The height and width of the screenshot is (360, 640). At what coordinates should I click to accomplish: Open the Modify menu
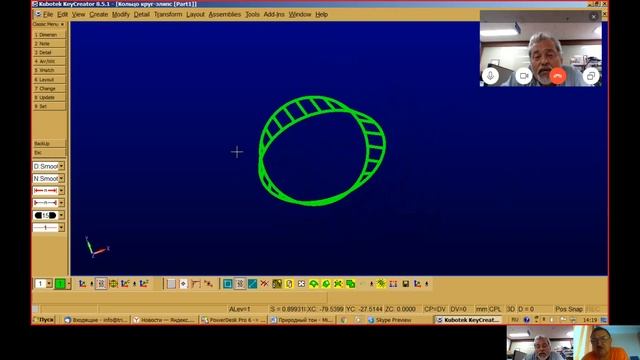[121, 14]
